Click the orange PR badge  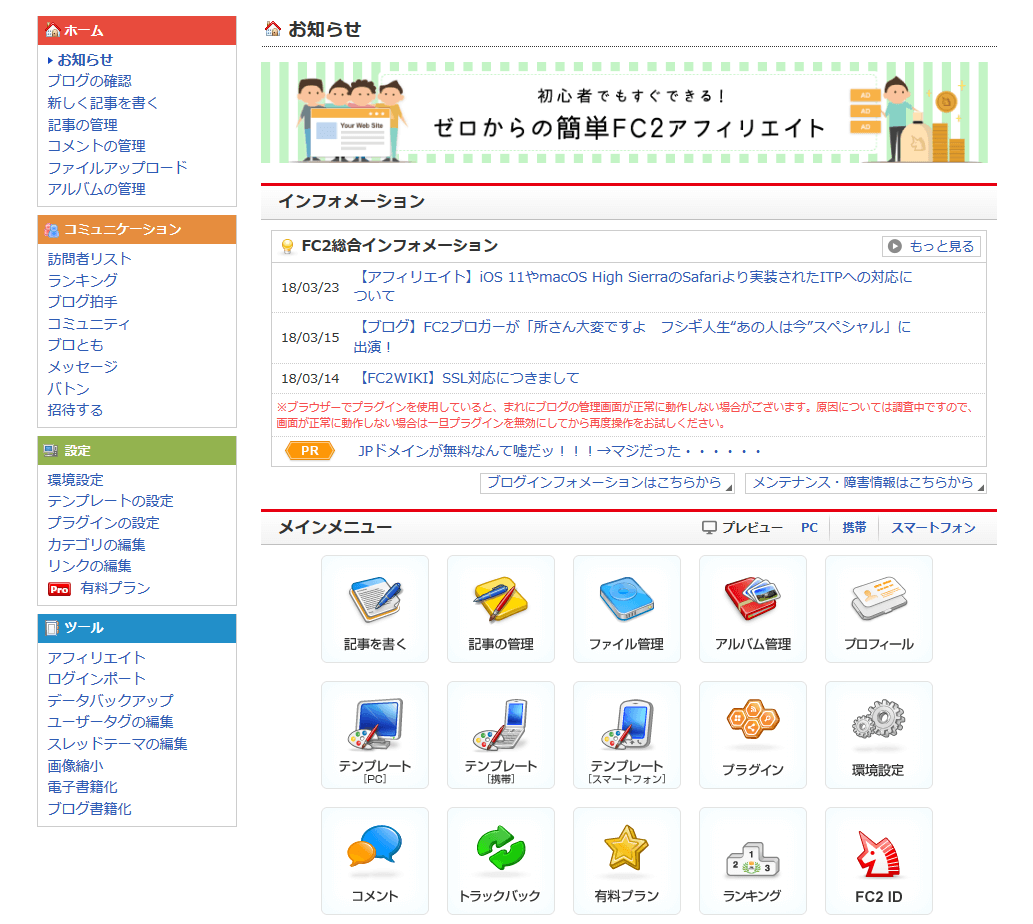310,451
